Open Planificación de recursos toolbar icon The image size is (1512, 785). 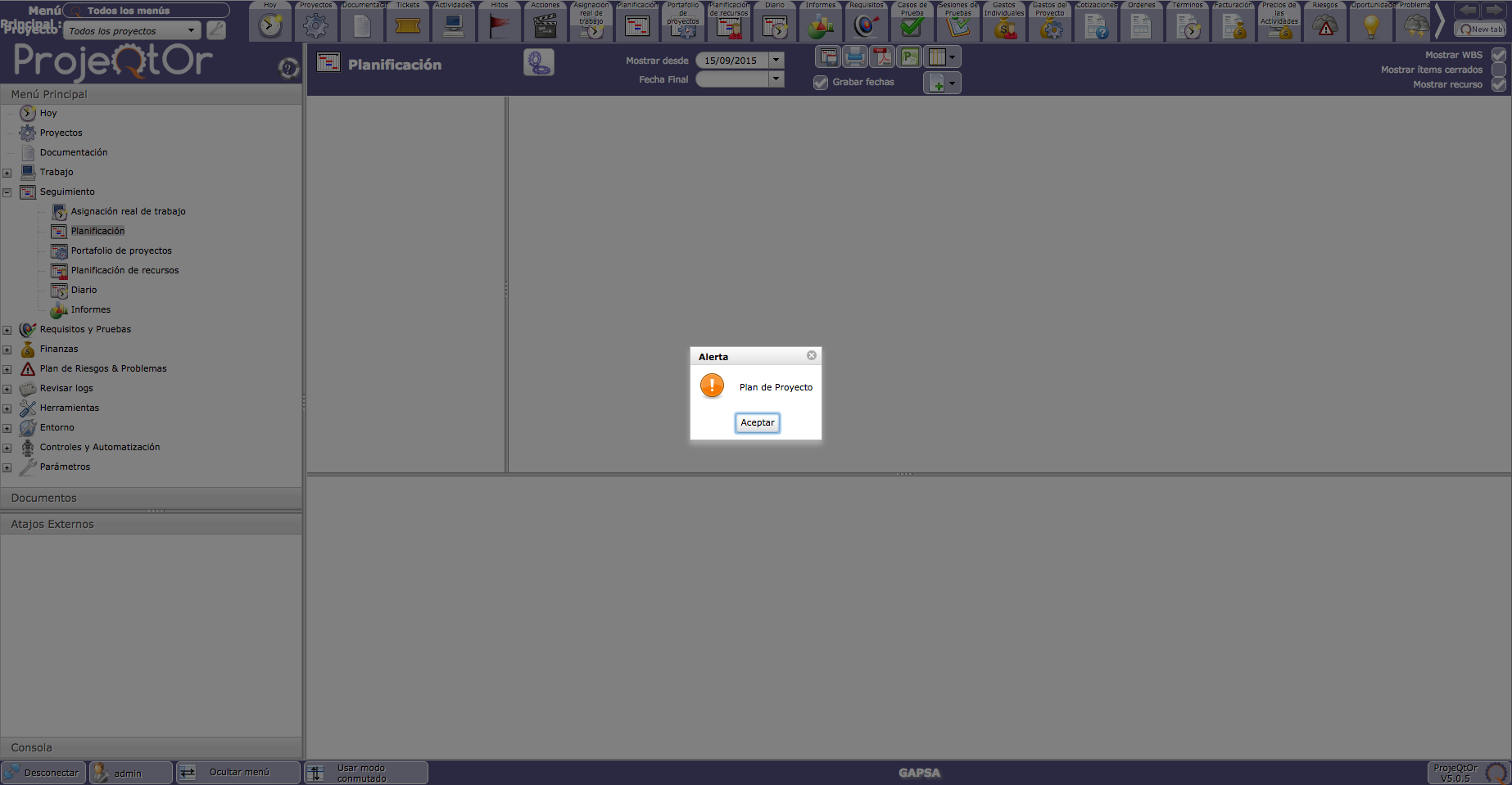pyautogui.click(x=729, y=28)
